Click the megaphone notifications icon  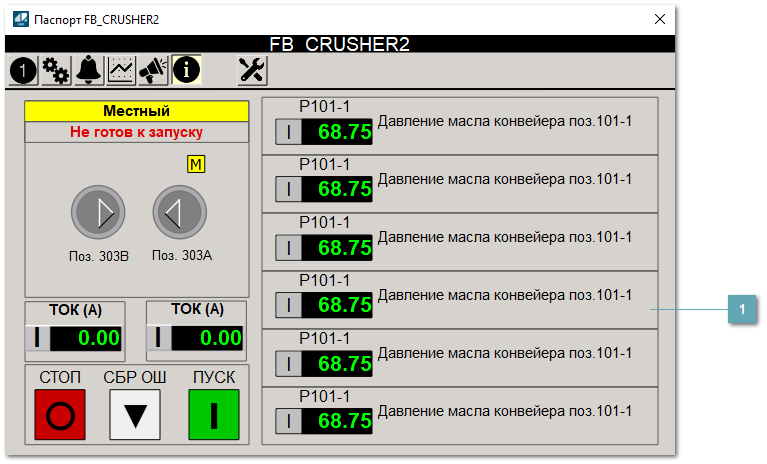[153, 70]
